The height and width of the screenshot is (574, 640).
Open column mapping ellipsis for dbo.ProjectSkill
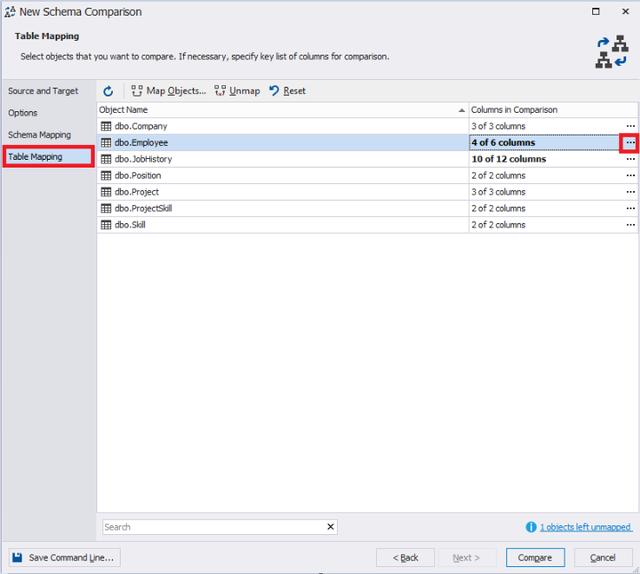click(x=630, y=208)
